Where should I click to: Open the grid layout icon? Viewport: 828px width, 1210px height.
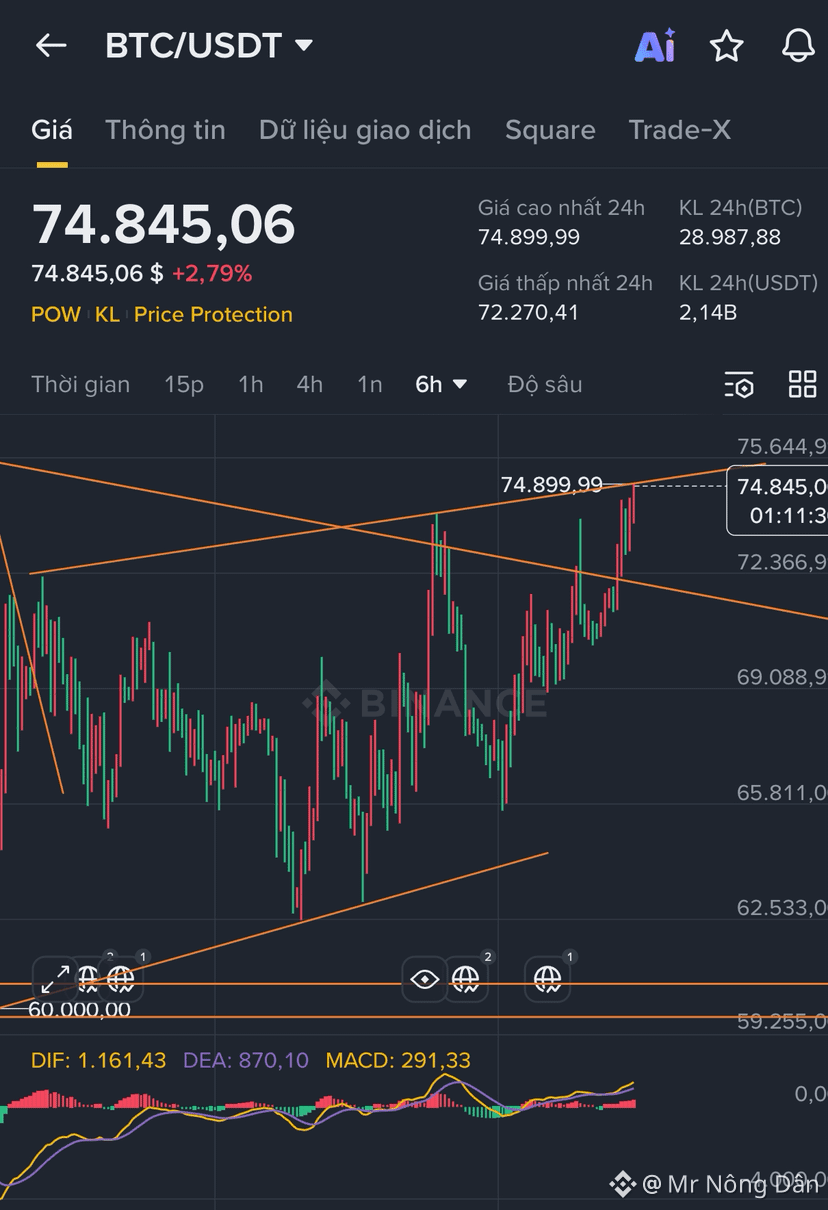pos(802,384)
